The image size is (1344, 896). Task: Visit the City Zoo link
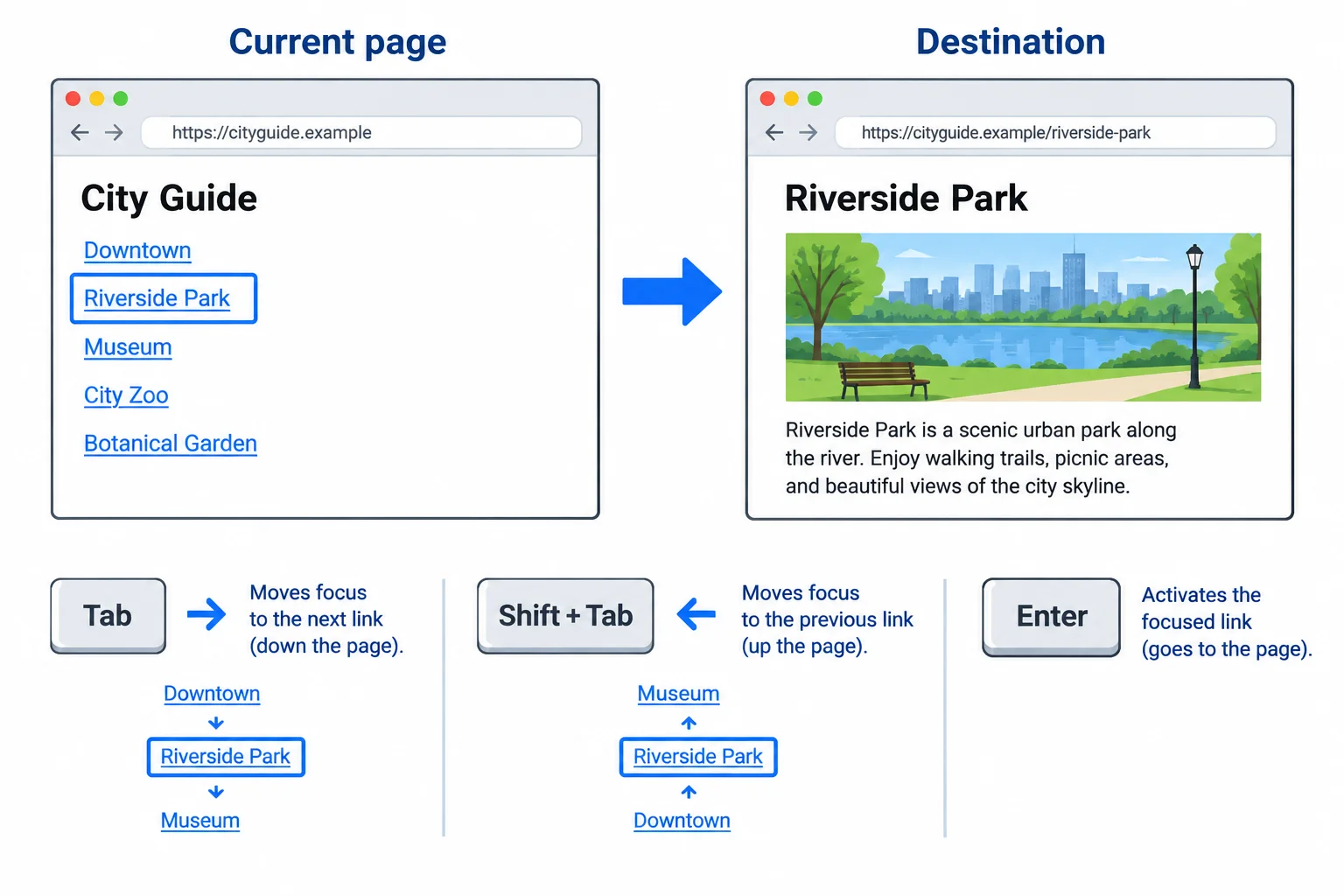126,395
